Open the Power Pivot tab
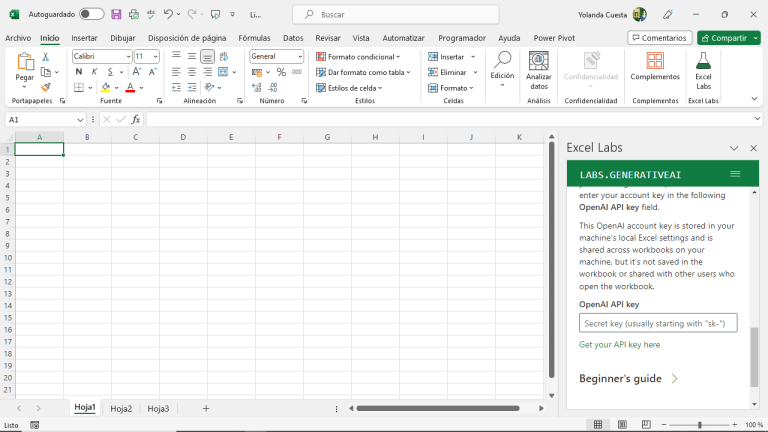Screen dimensions: 768x432 [x=554, y=38]
